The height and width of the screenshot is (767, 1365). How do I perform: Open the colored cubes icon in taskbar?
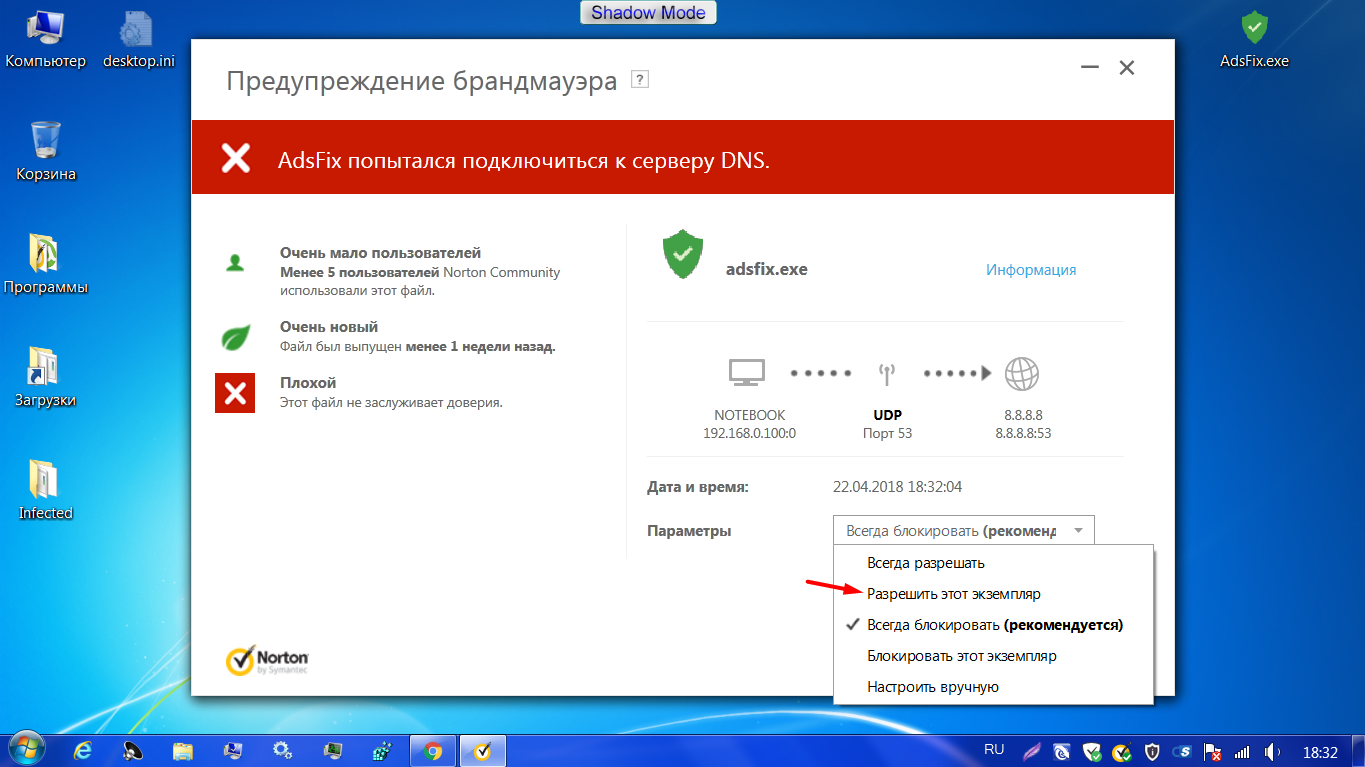click(382, 751)
